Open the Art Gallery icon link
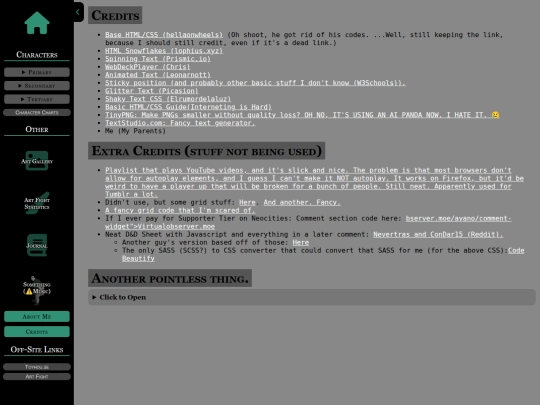Image resolution: width=540 pixels, height=405 pixels. tap(37, 161)
